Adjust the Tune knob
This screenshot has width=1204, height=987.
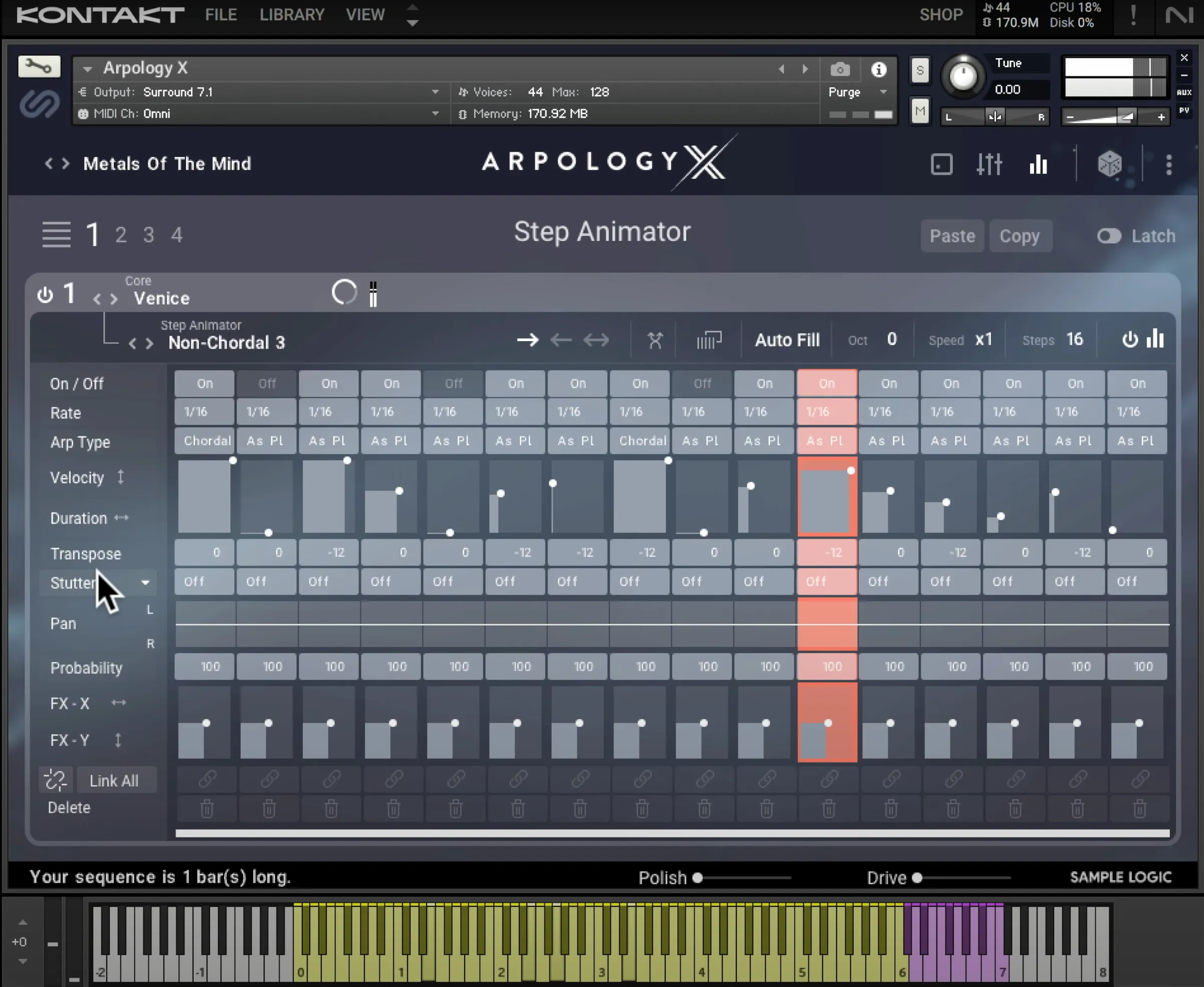(963, 76)
